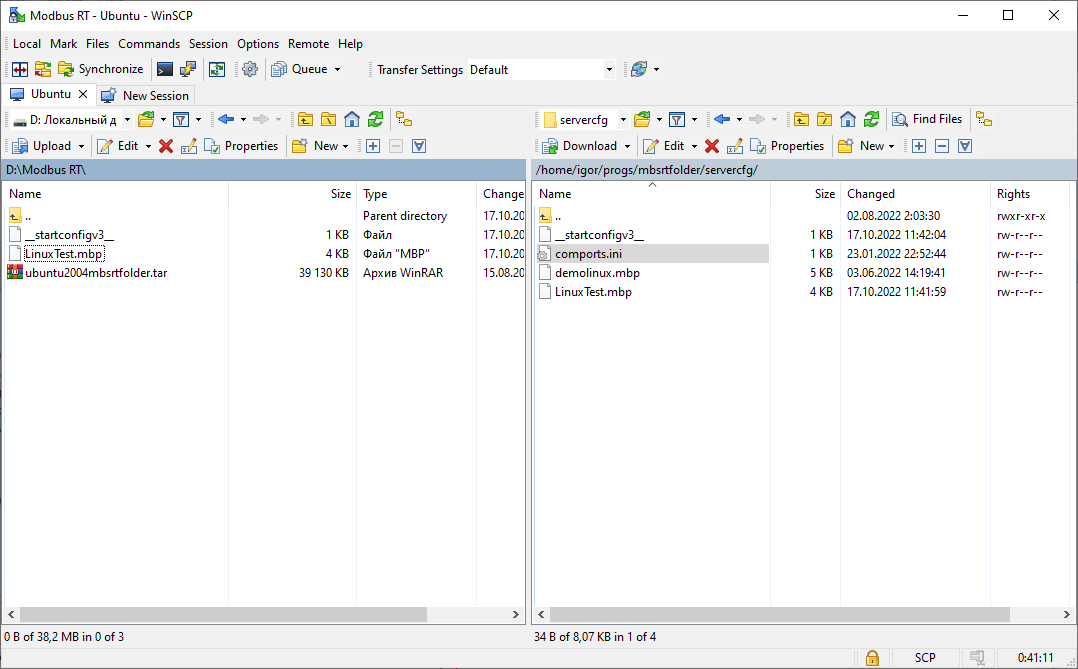Select ubuntu2004mbsrtfolder.tar in local panel
Image resolution: width=1078 pixels, height=669 pixels.
[x=96, y=273]
